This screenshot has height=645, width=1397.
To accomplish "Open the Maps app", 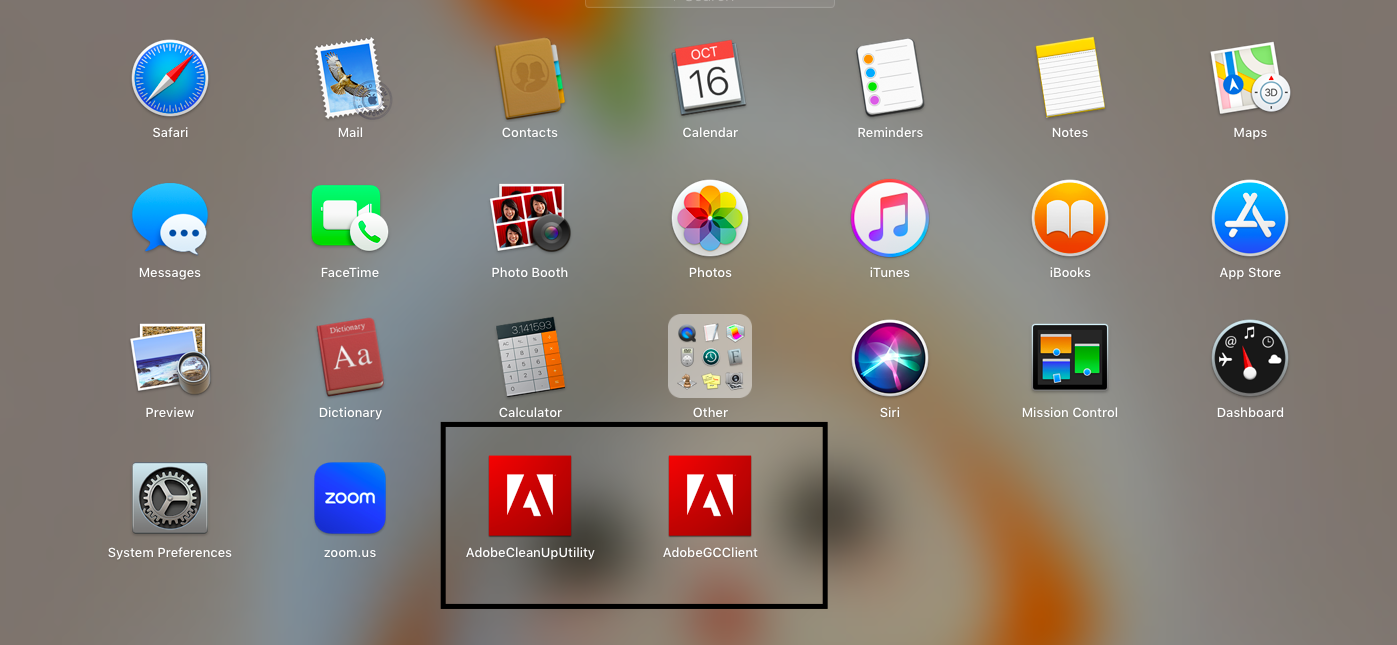I will (1250, 78).
